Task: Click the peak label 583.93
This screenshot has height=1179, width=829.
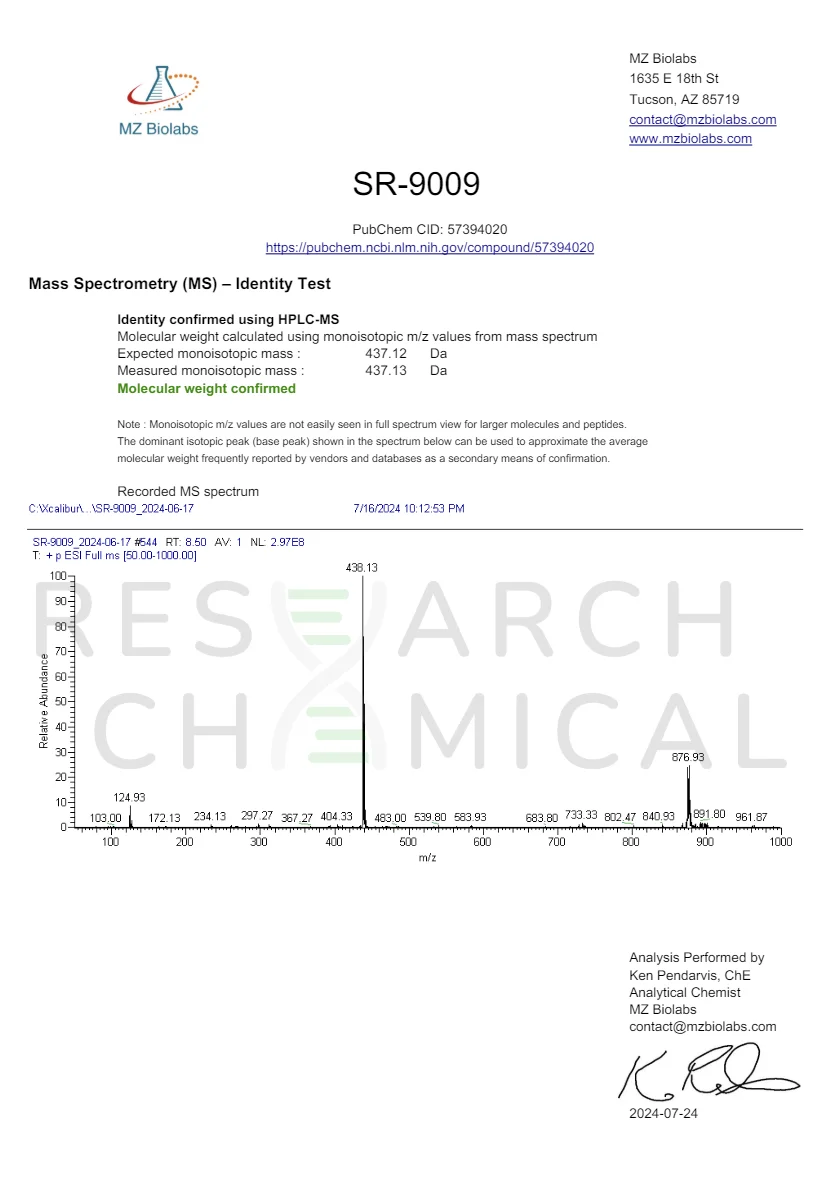Action: 470,817
